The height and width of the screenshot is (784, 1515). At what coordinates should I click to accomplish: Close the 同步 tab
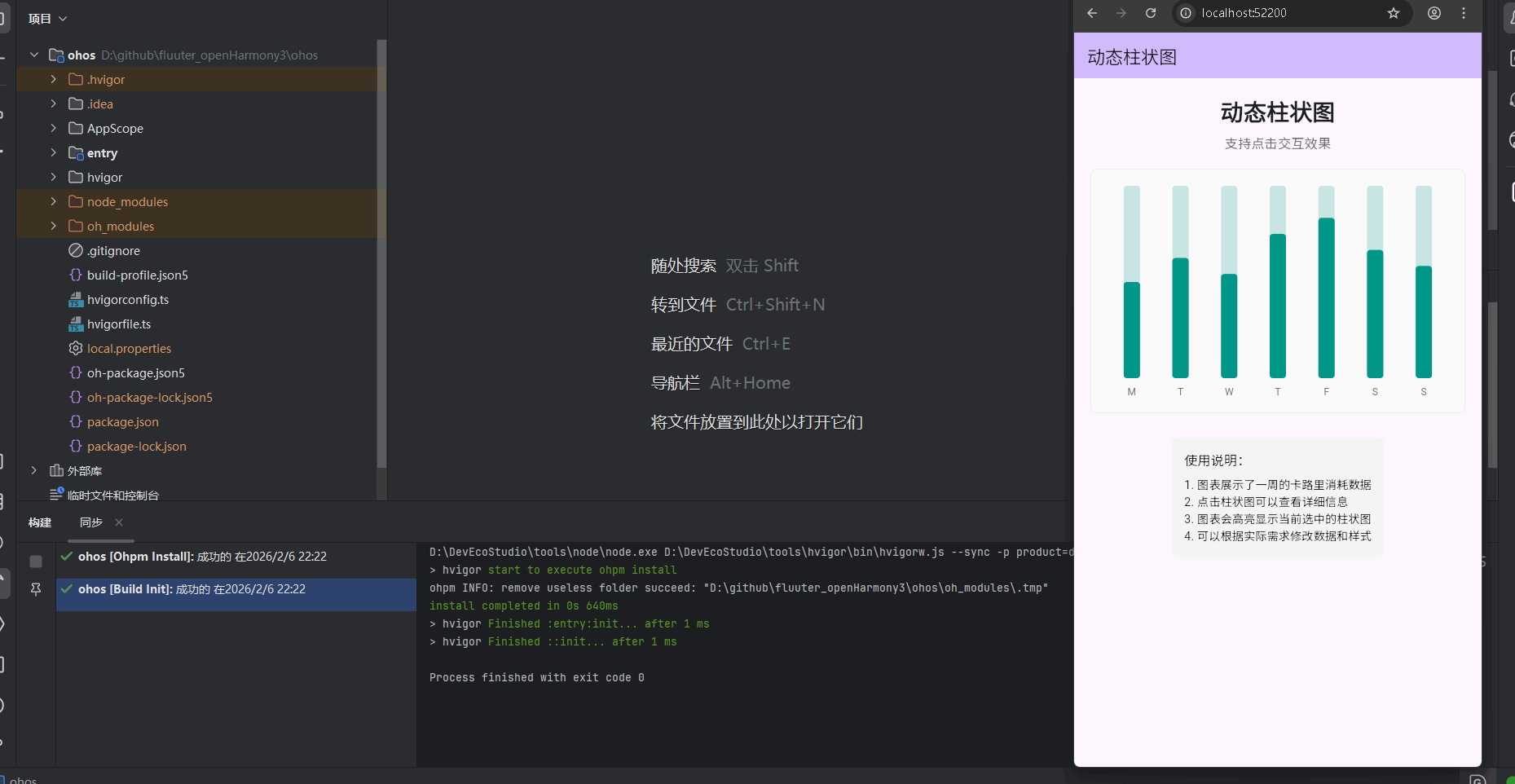(119, 522)
